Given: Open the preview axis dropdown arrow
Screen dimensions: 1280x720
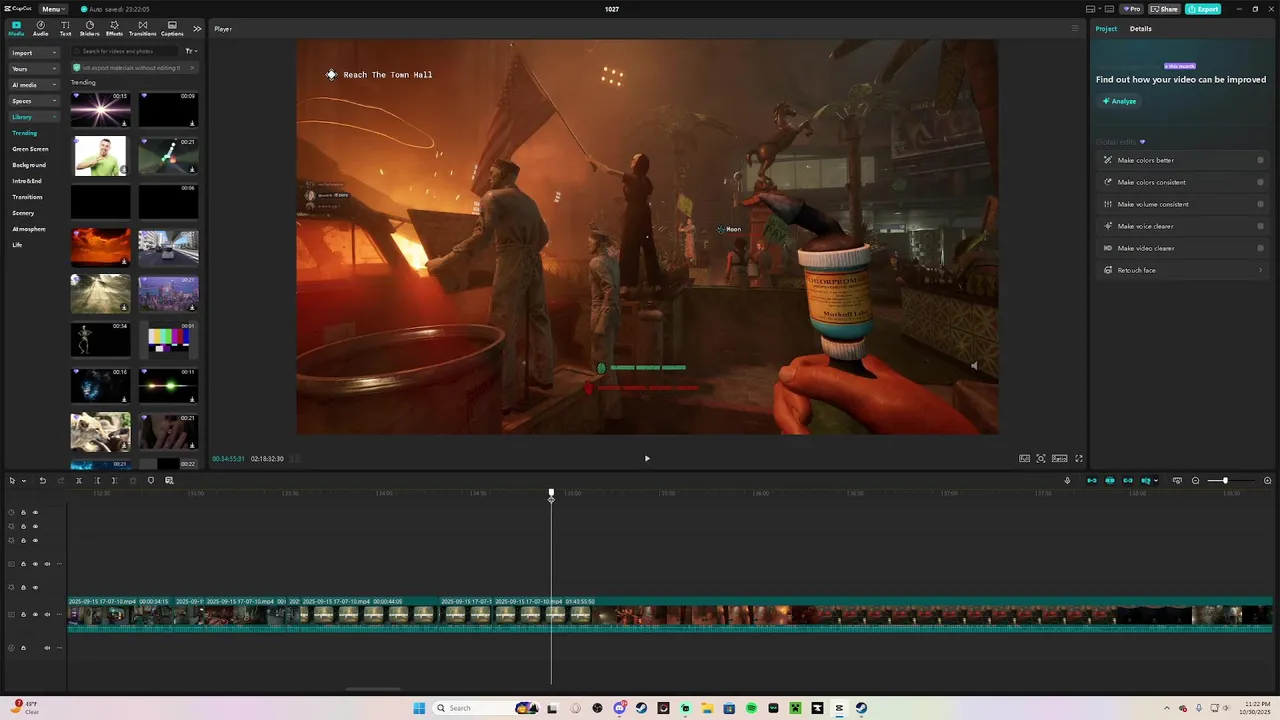Looking at the screenshot, I should click(x=1156, y=480).
